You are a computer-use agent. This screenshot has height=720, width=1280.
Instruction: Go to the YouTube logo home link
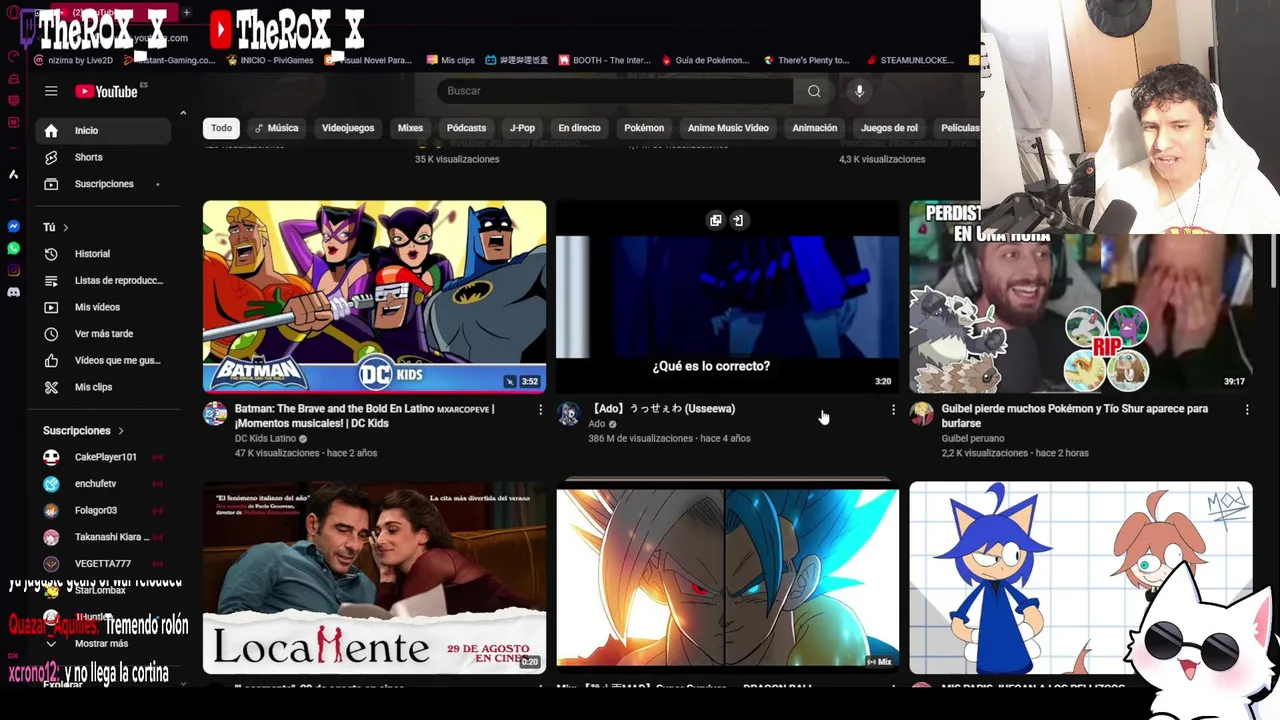(106, 91)
